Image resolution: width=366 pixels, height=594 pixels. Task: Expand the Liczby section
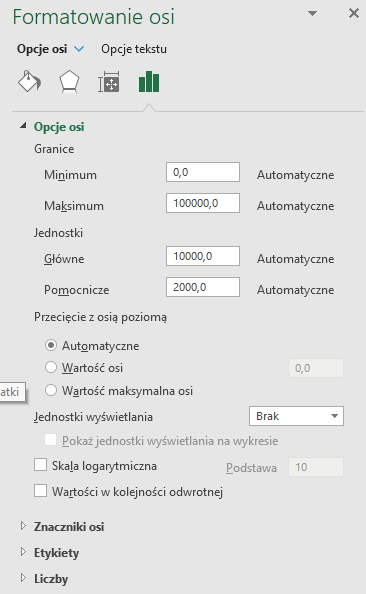(23, 578)
